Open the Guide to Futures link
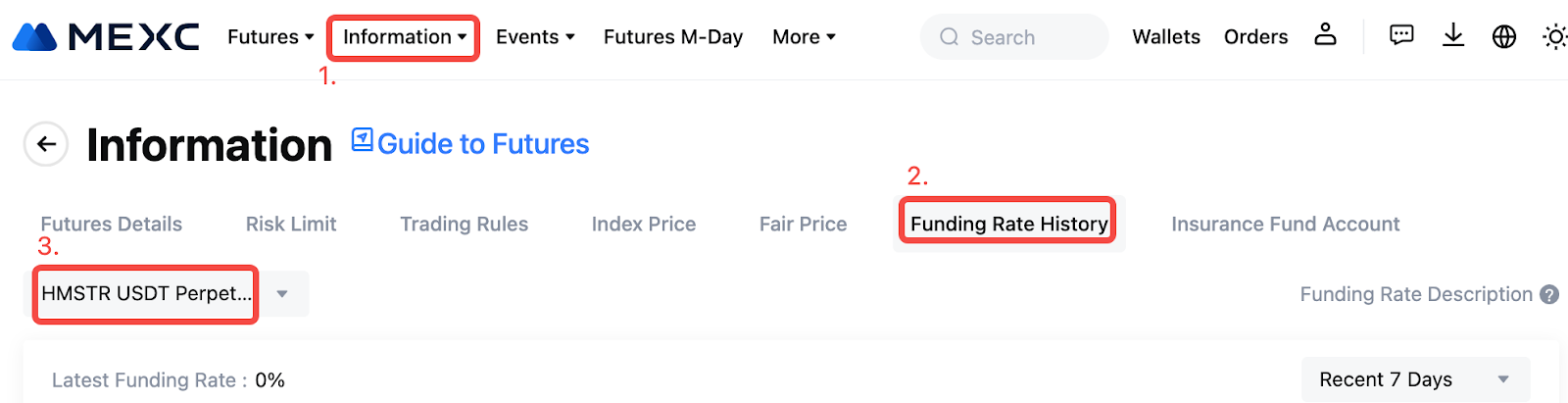 pyautogui.click(x=483, y=144)
